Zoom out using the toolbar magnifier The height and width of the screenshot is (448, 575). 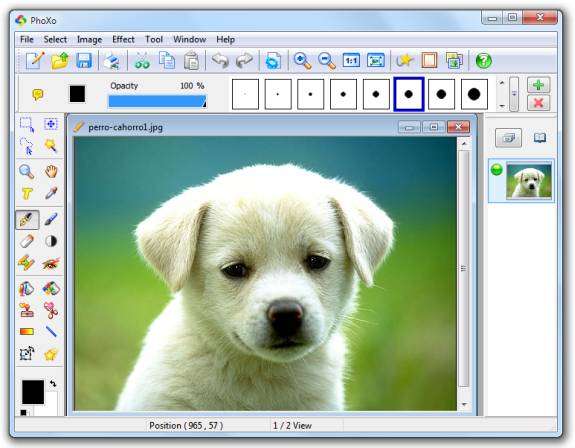(326, 60)
